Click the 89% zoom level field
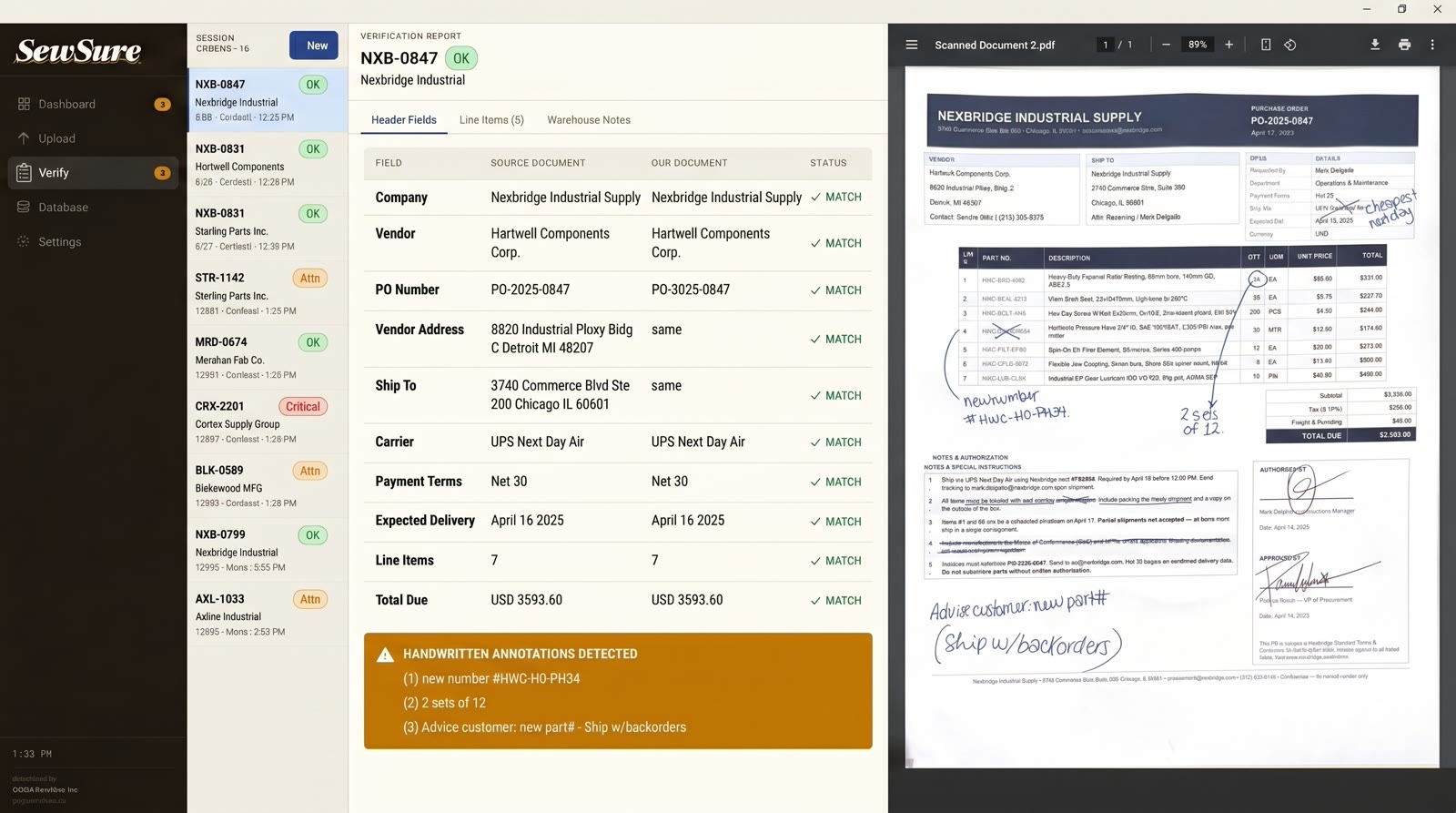 pos(1198,45)
